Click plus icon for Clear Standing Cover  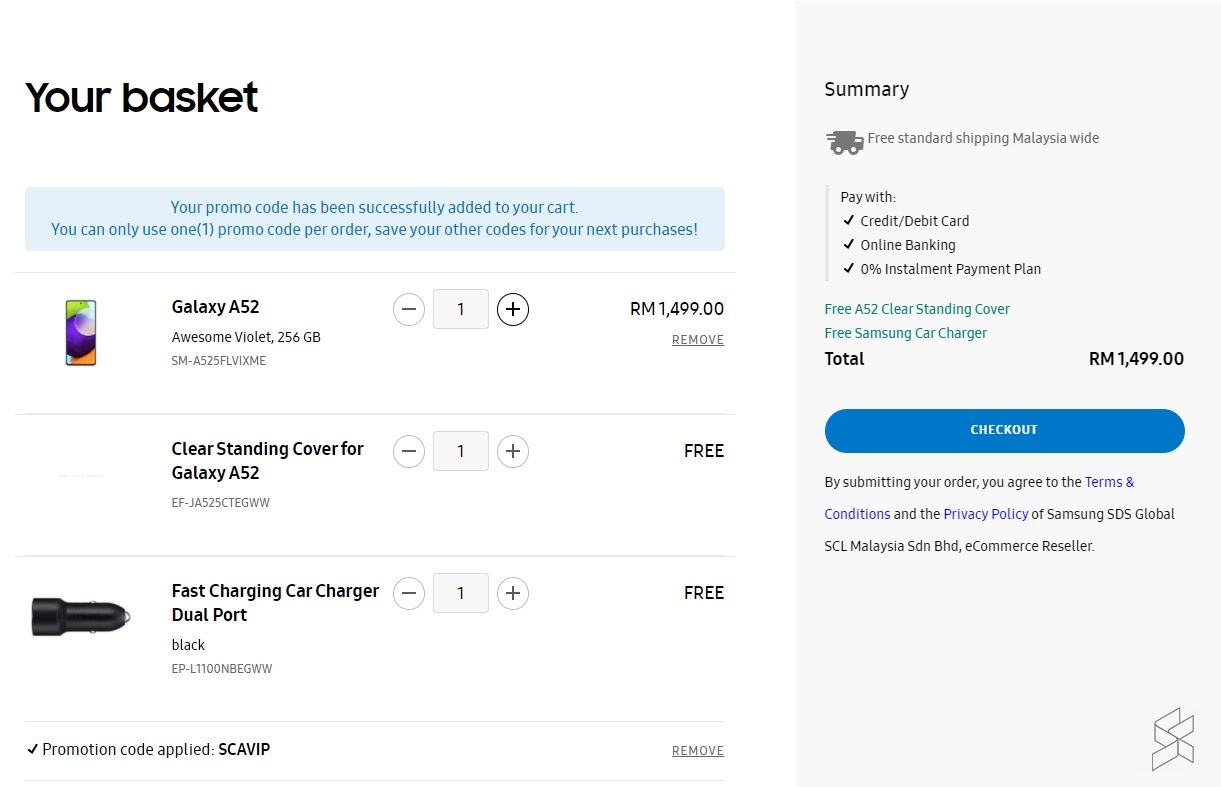pos(513,451)
